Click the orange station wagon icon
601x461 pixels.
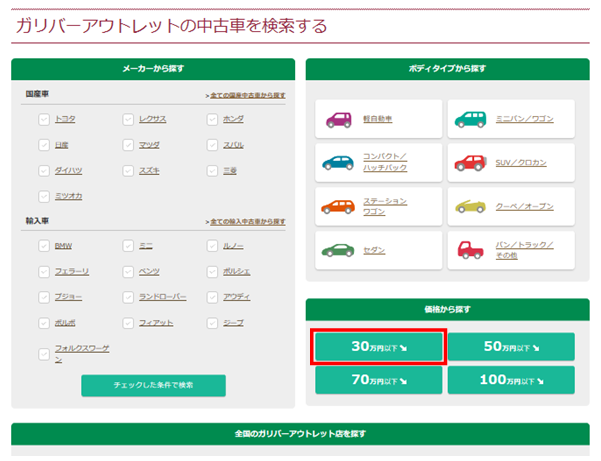(x=338, y=207)
